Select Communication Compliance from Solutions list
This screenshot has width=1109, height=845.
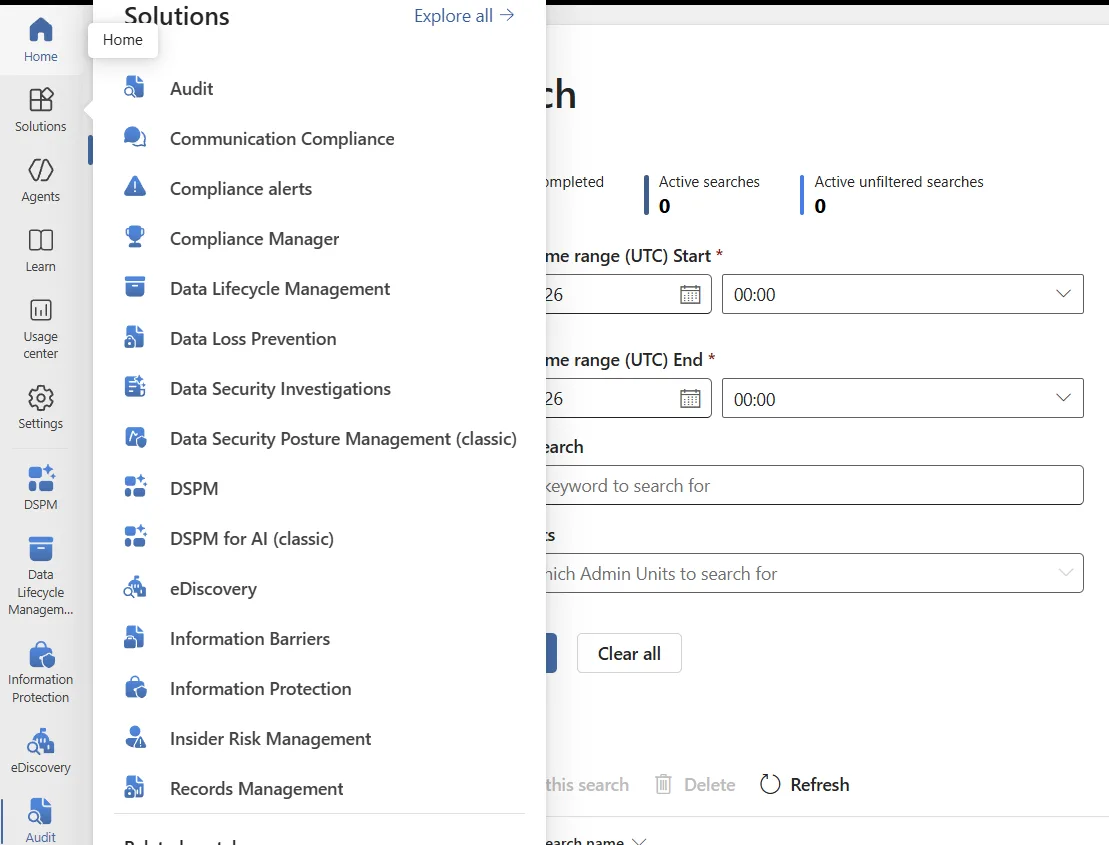coord(282,139)
